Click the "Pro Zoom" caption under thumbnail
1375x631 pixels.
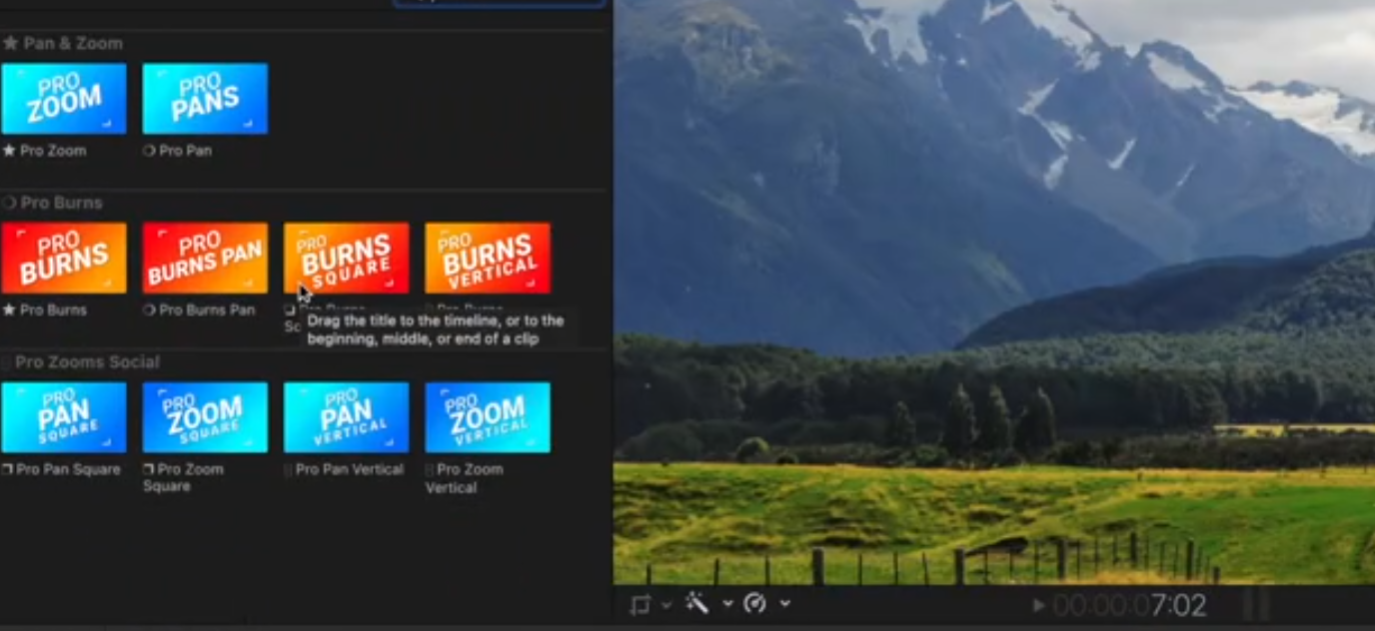[53, 151]
